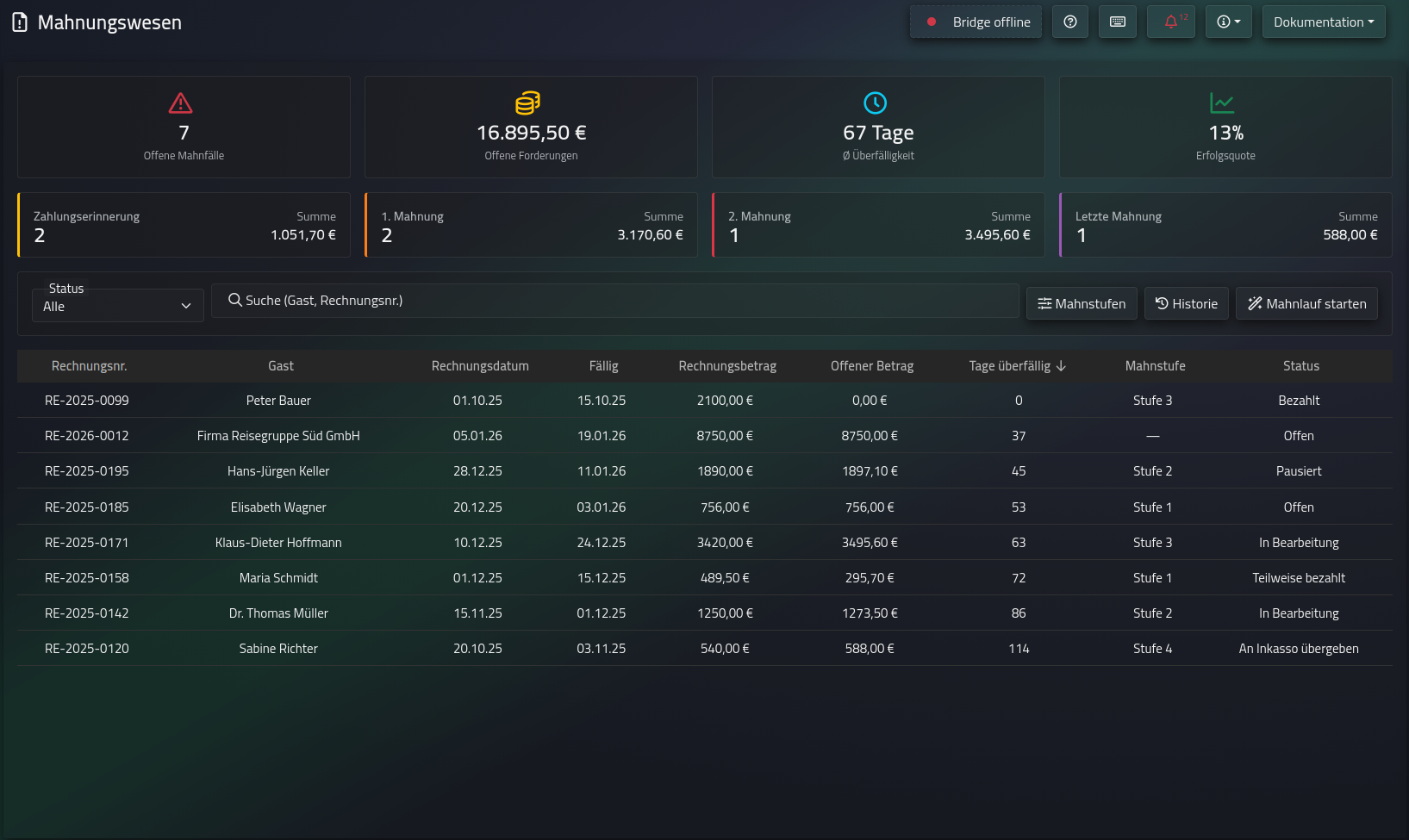1409x840 pixels.
Task: Select invoice RE-2025-0099
Action: [87, 401]
